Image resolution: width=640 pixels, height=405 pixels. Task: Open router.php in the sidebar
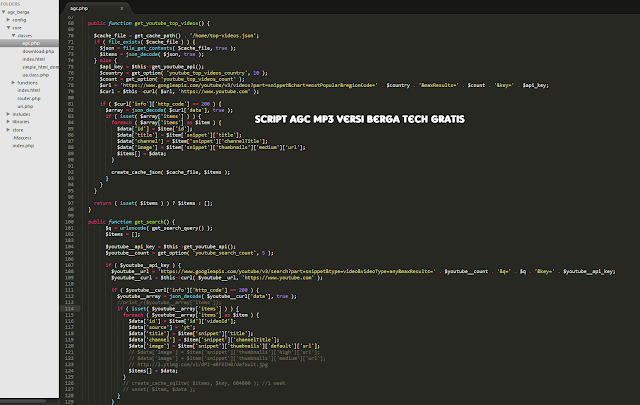29,98
